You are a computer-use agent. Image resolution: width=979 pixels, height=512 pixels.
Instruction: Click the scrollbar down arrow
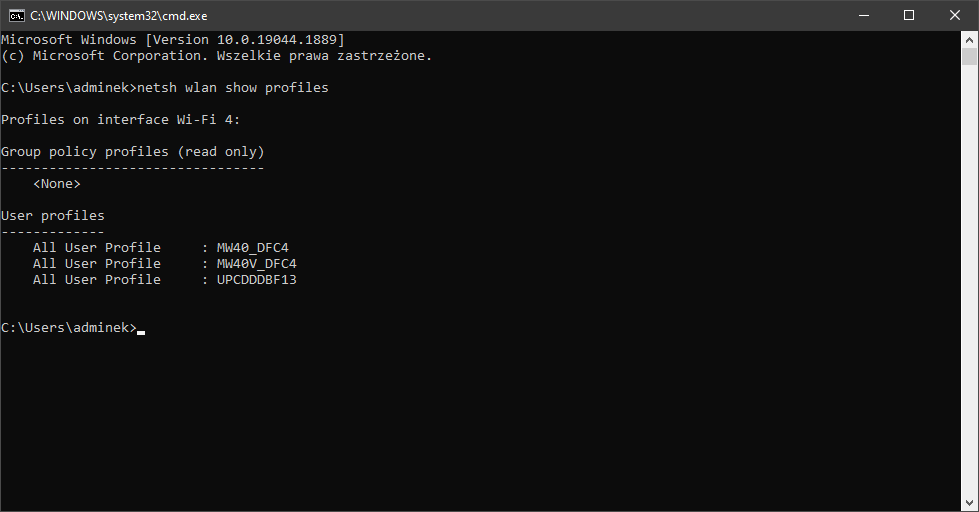[970, 503]
